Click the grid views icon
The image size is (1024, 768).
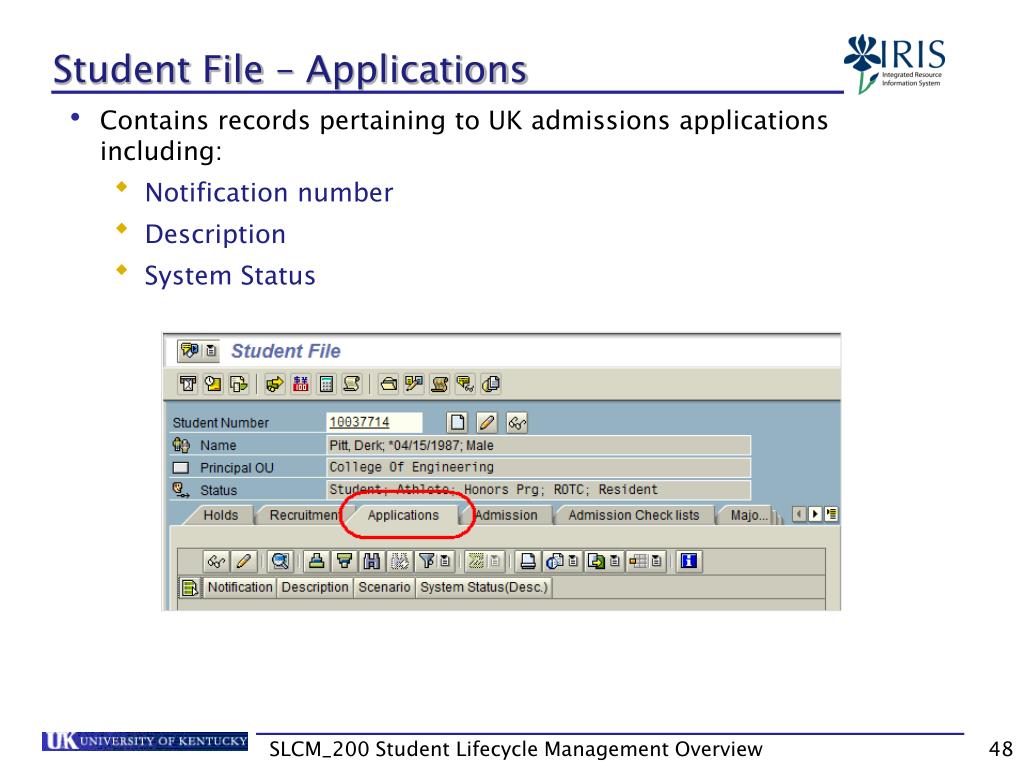click(x=555, y=561)
